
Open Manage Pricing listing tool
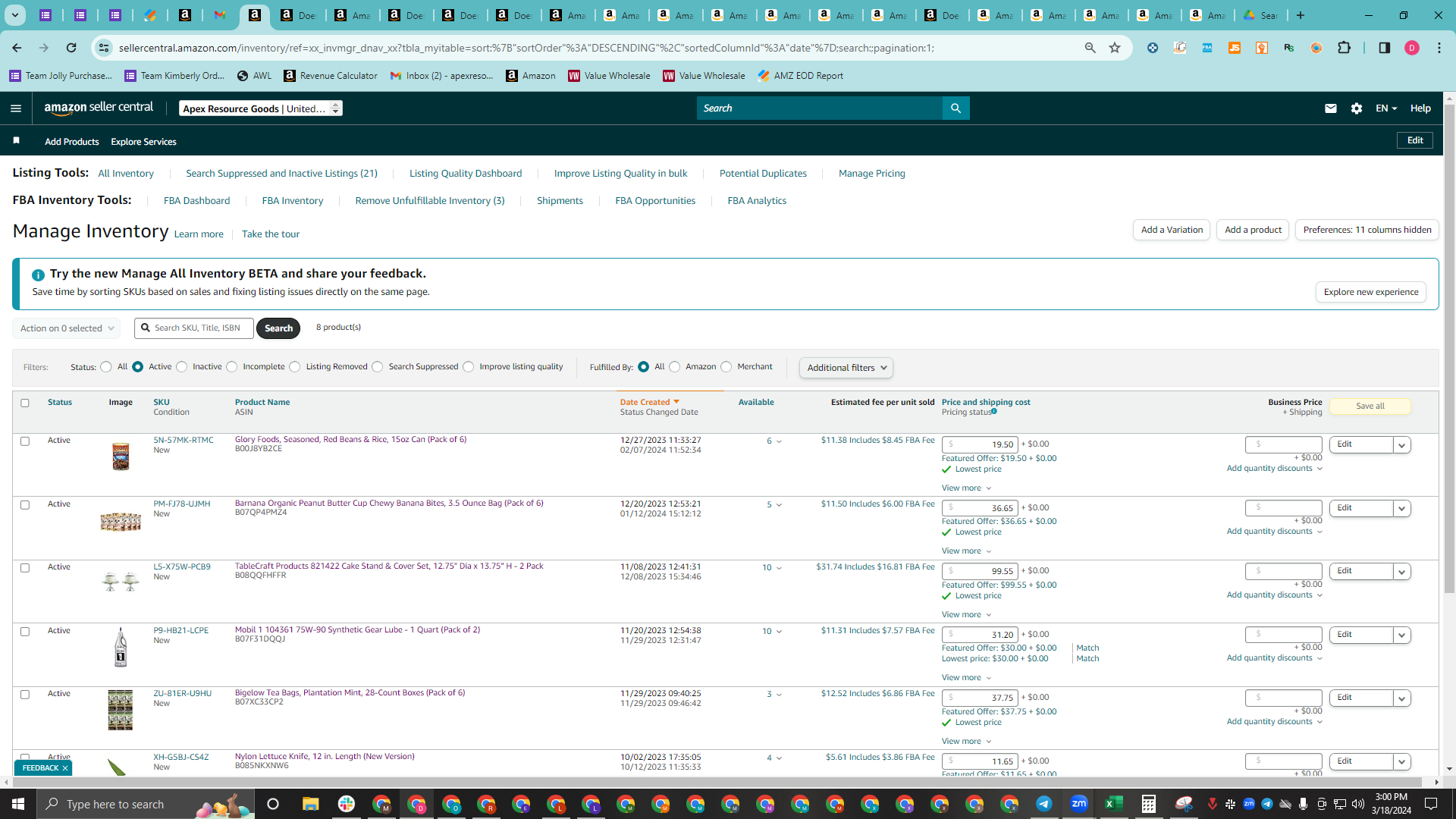pyautogui.click(x=872, y=174)
